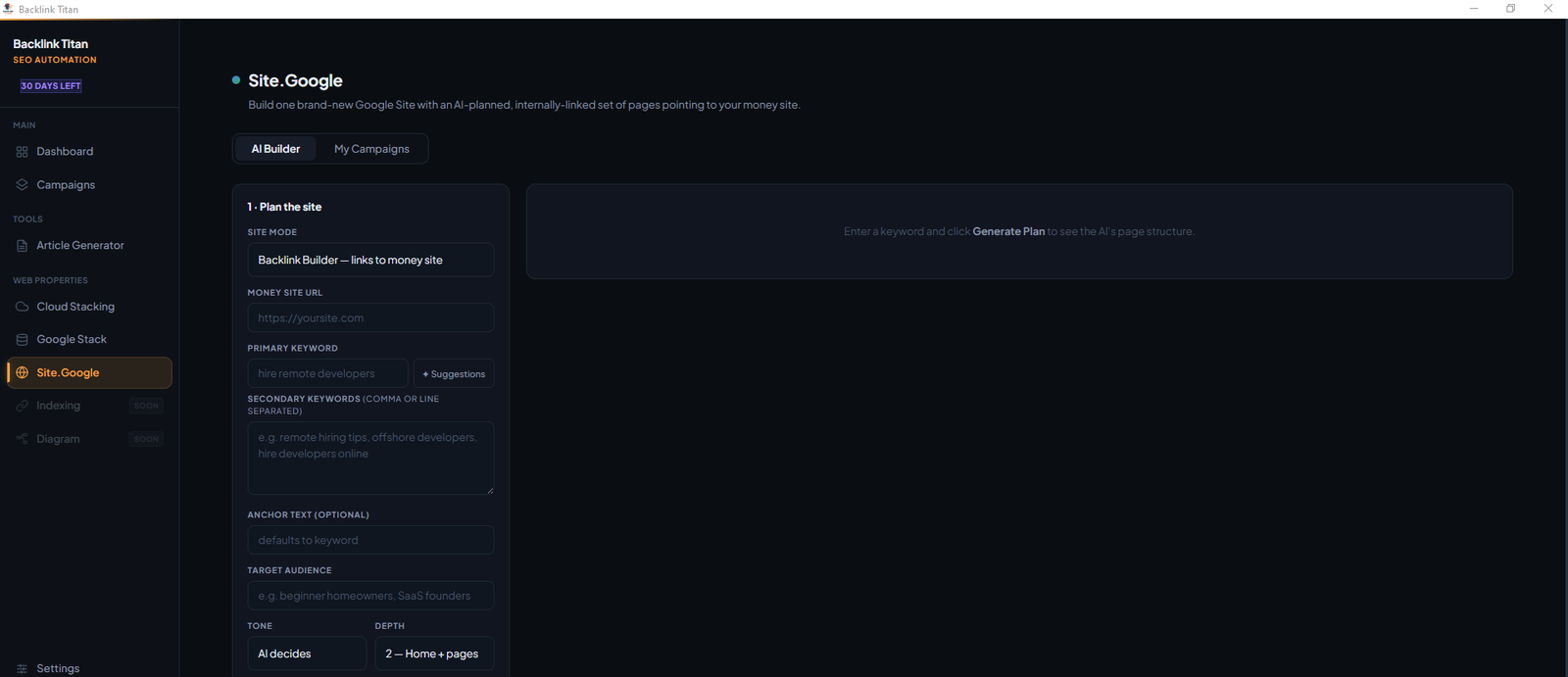
Task: Open the Dashboard page
Action: tap(89, 152)
